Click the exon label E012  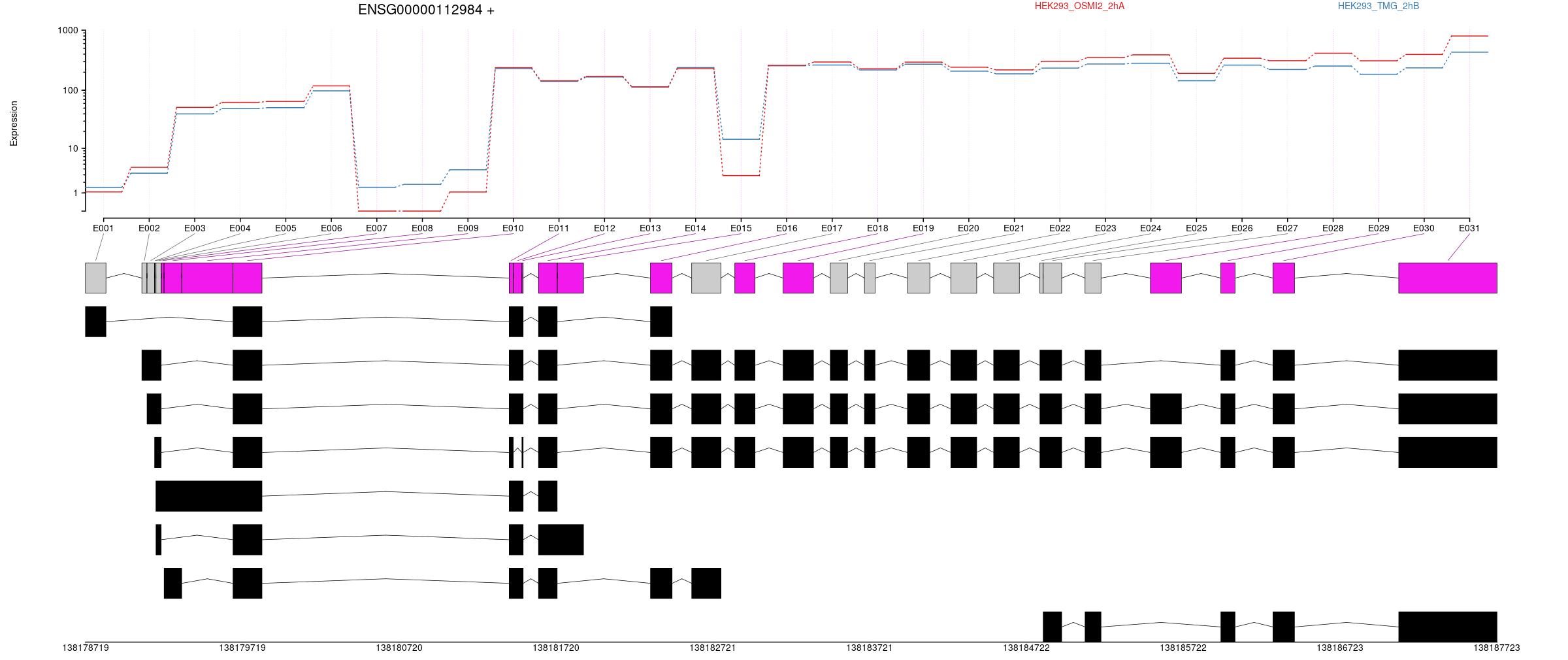(604, 228)
